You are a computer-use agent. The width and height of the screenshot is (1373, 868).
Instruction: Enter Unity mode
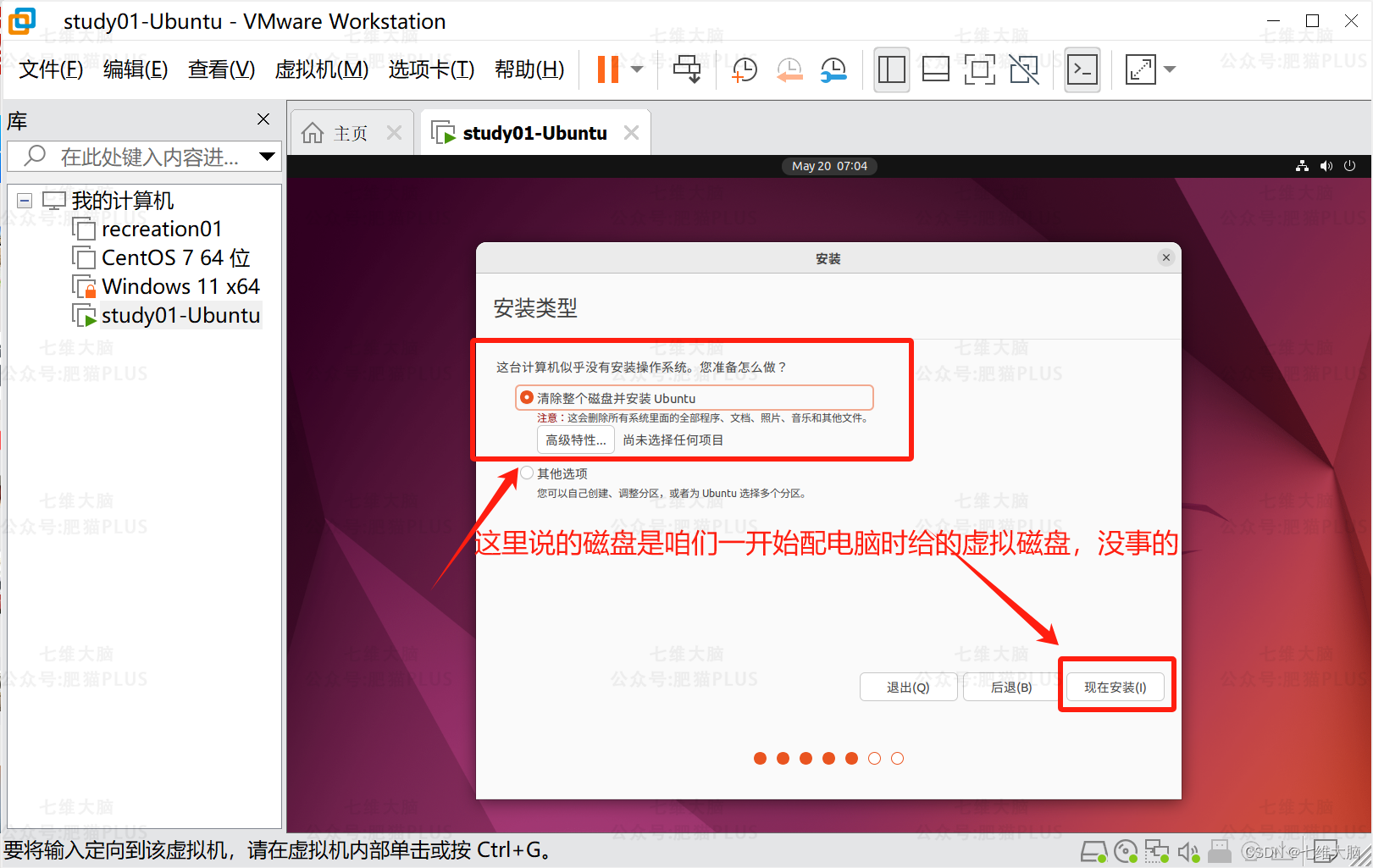tap(1024, 69)
